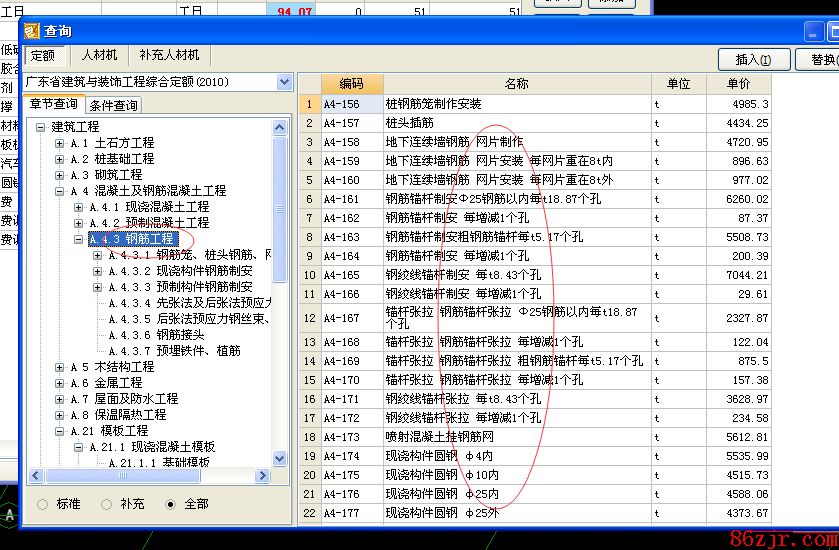Click the 插入 button

pyautogui.click(x=753, y=60)
